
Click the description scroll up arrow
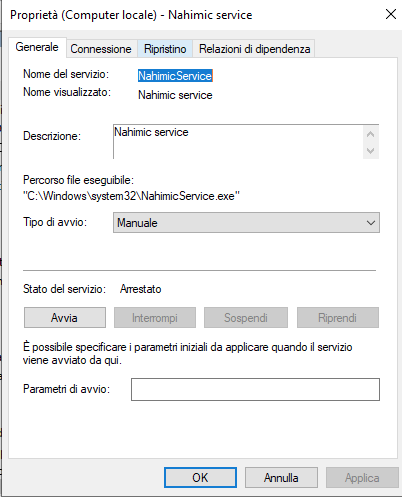[370, 134]
